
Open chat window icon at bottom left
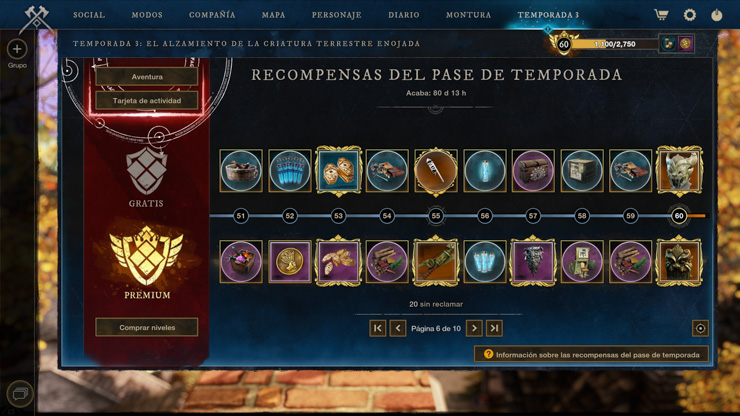click(x=20, y=393)
